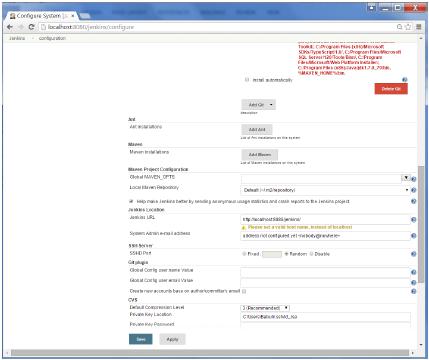Image resolution: width=429 pixels, height=360 pixels.
Task: Click the Add Maven button
Action: (x=260, y=155)
